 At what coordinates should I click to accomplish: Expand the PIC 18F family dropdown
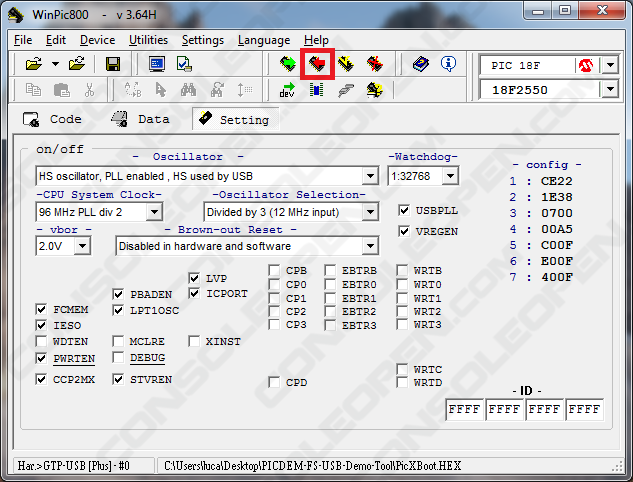coord(610,65)
